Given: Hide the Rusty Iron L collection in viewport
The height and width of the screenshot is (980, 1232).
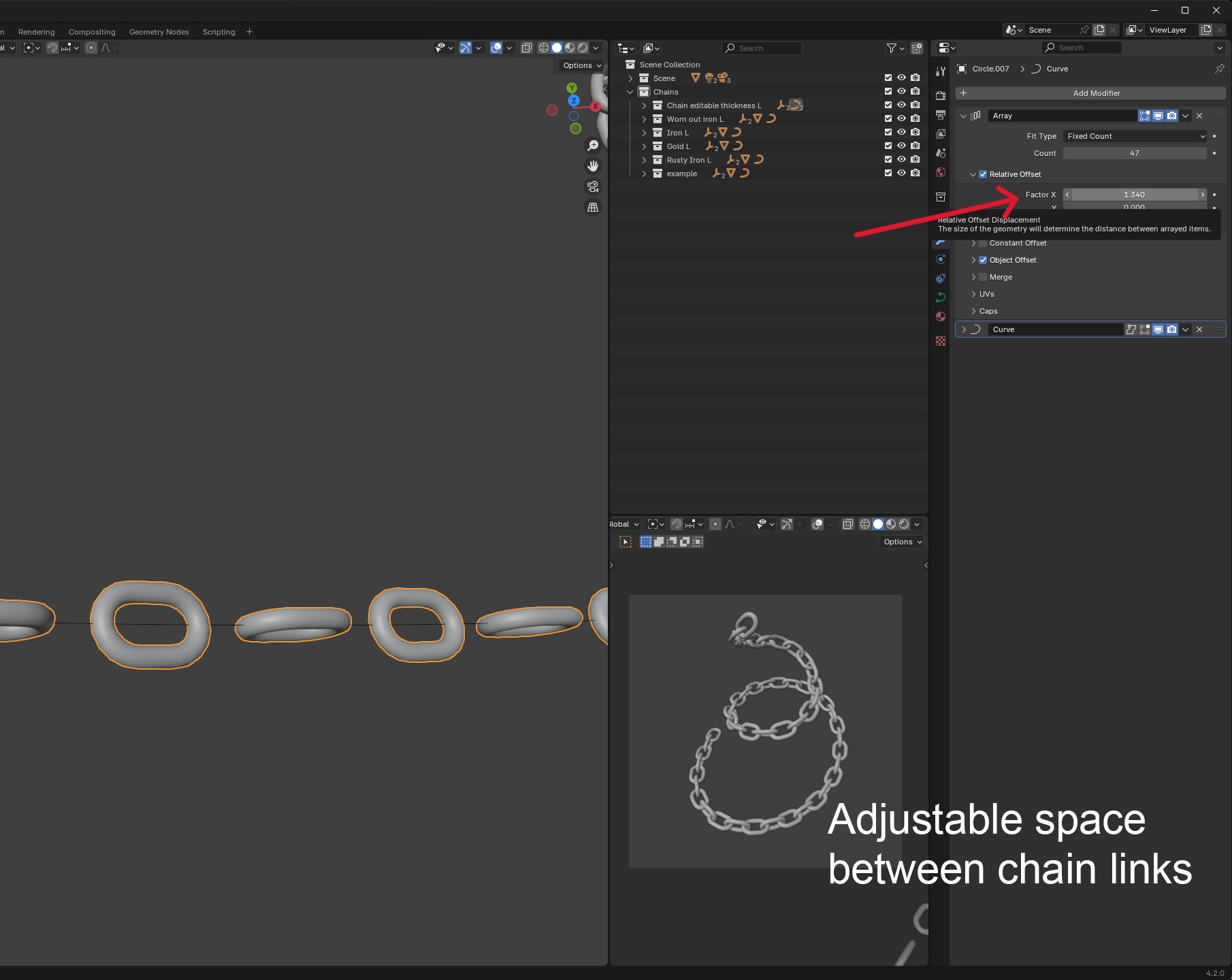Looking at the screenshot, I should point(901,159).
